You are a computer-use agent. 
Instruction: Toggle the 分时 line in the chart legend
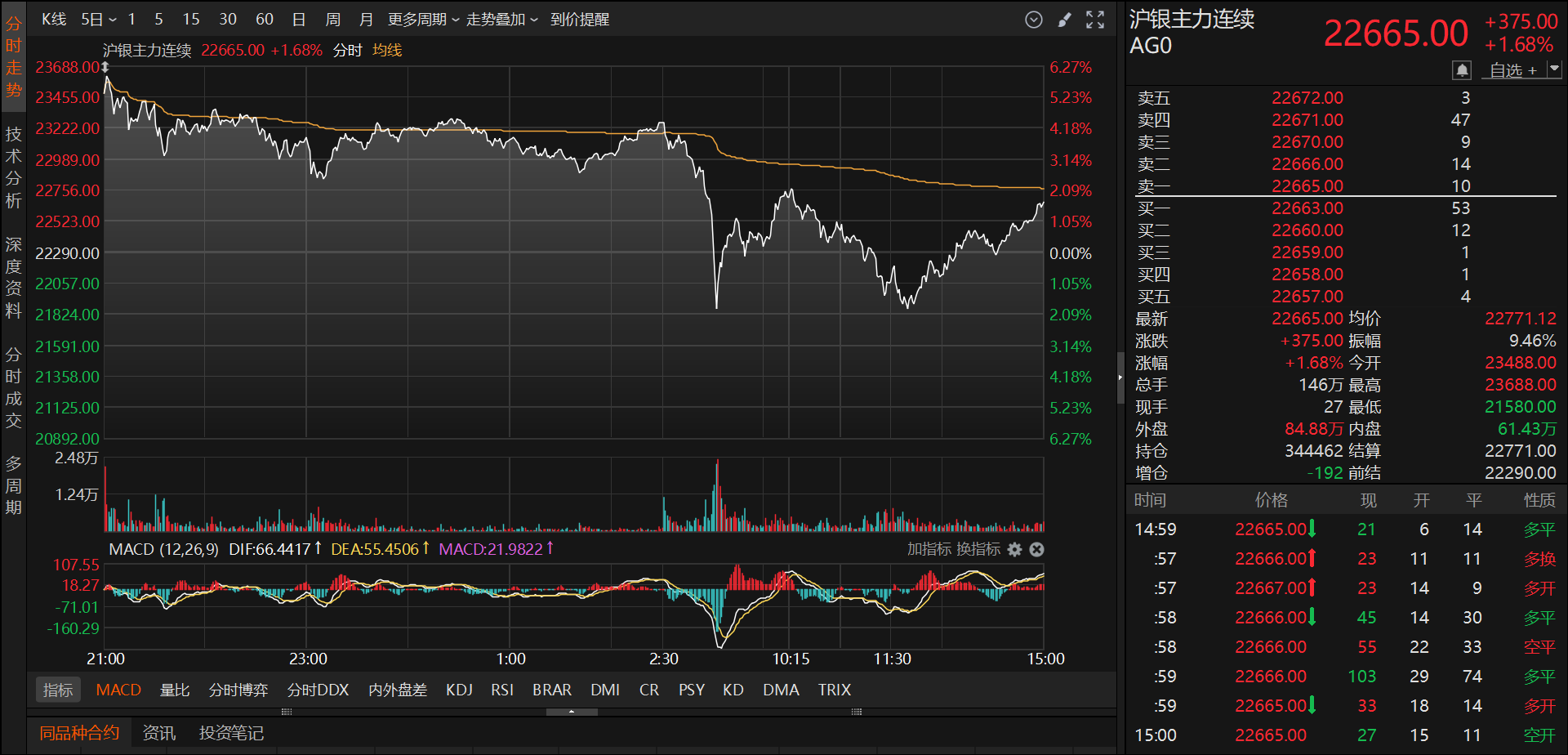tap(348, 51)
